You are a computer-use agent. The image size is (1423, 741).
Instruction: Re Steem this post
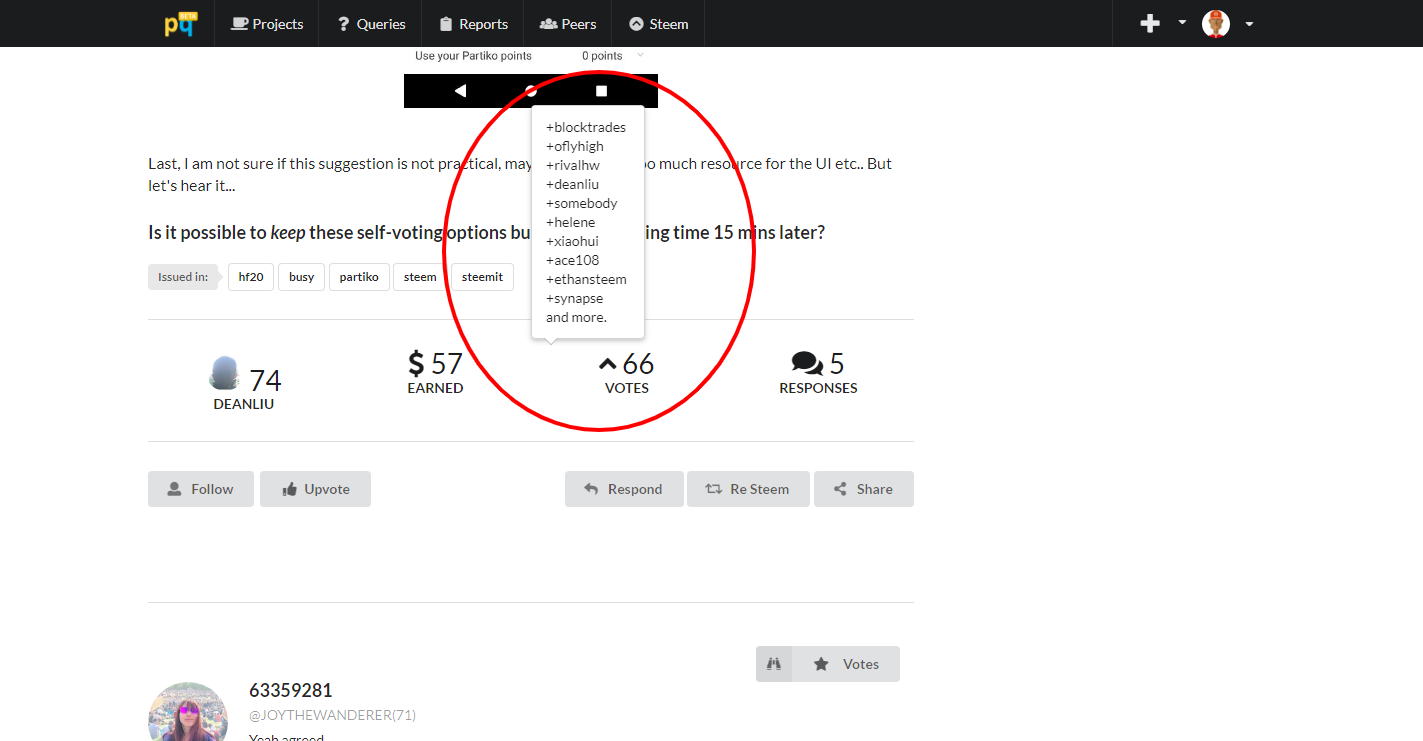pyautogui.click(x=748, y=489)
